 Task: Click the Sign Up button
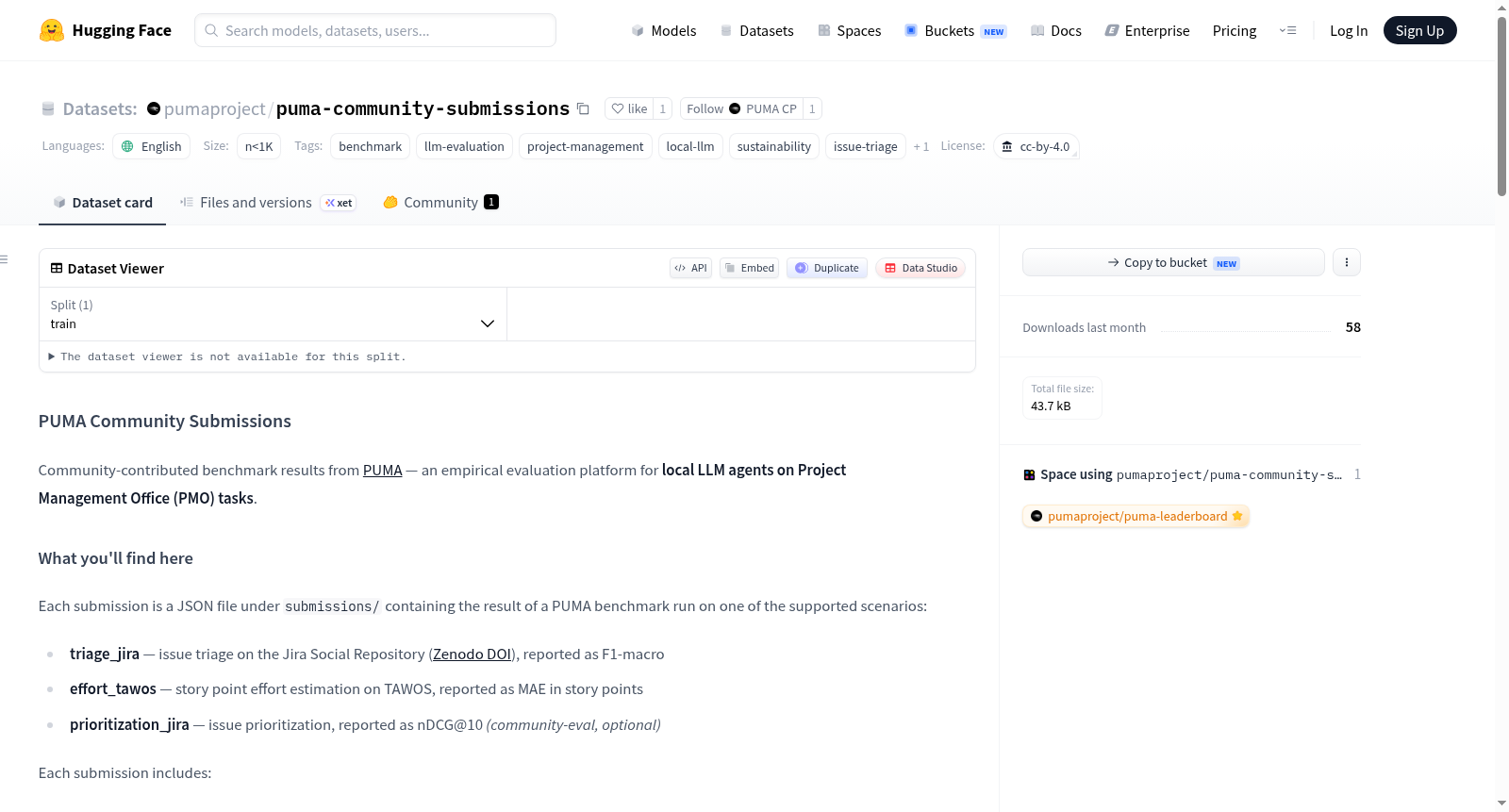(1419, 30)
